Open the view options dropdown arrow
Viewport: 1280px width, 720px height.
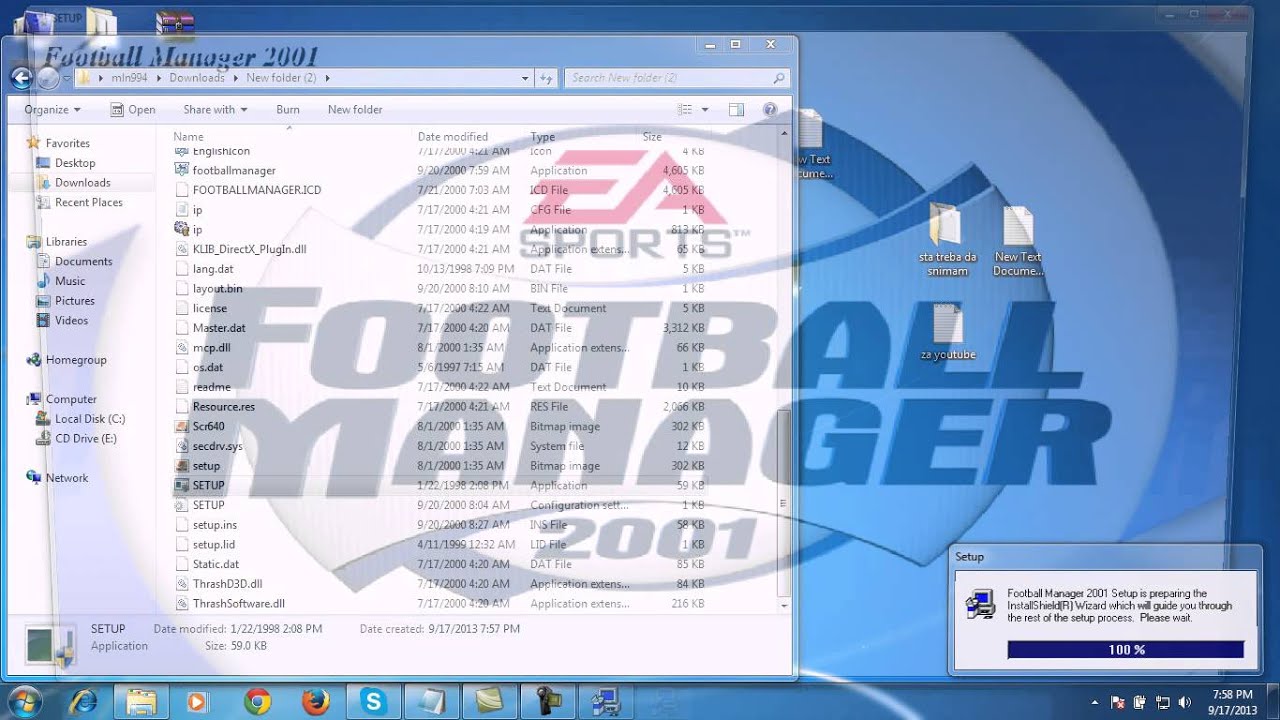coord(705,109)
